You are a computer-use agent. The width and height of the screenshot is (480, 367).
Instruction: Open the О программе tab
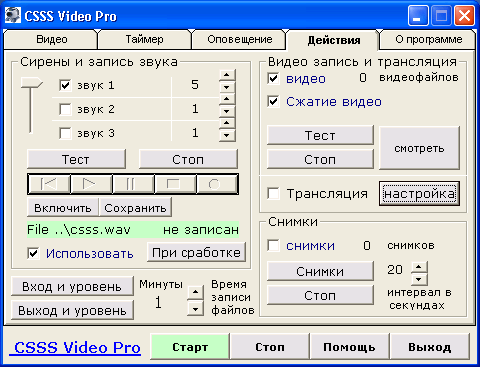click(x=429, y=39)
